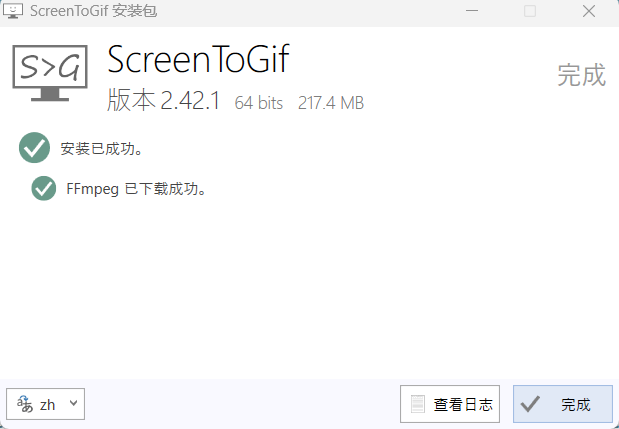Screen dimensions: 619x429
Task: Click the large ScreenToGif heading
Action: (x=198, y=60)
